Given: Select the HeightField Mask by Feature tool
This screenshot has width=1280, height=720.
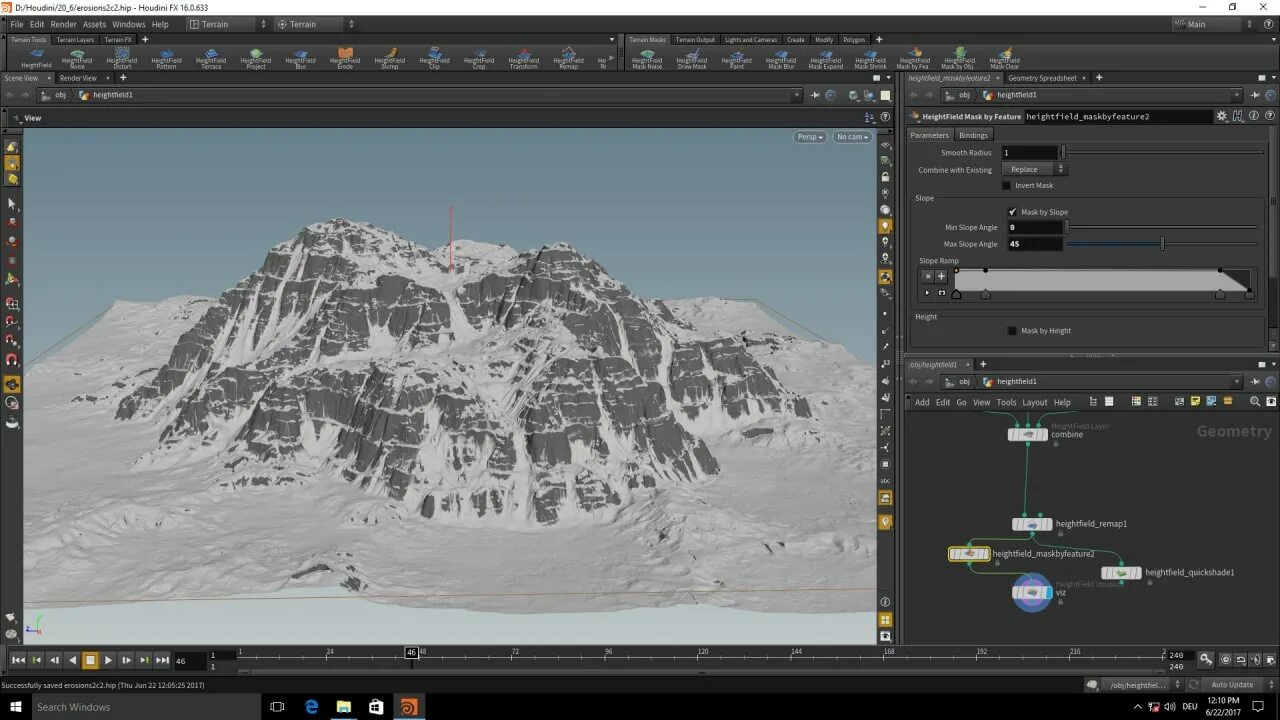Looking at the screenshot, I should coord(914,59).
